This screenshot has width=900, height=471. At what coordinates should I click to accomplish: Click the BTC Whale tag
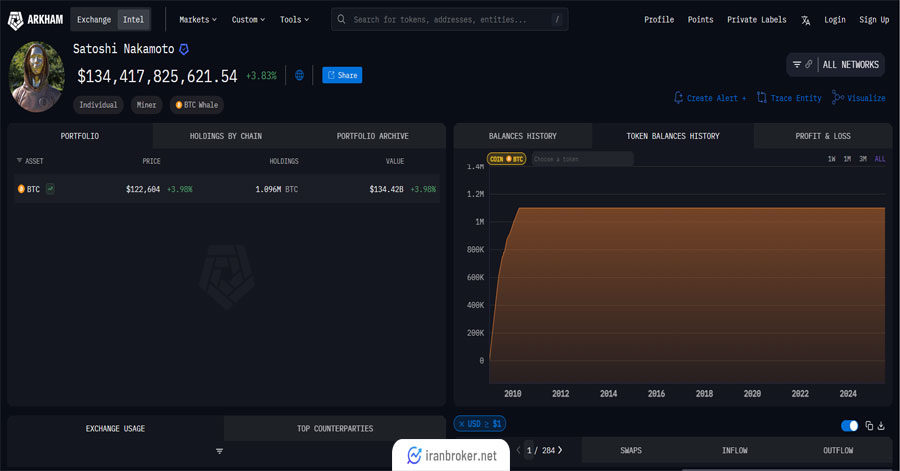click(196, 105)
